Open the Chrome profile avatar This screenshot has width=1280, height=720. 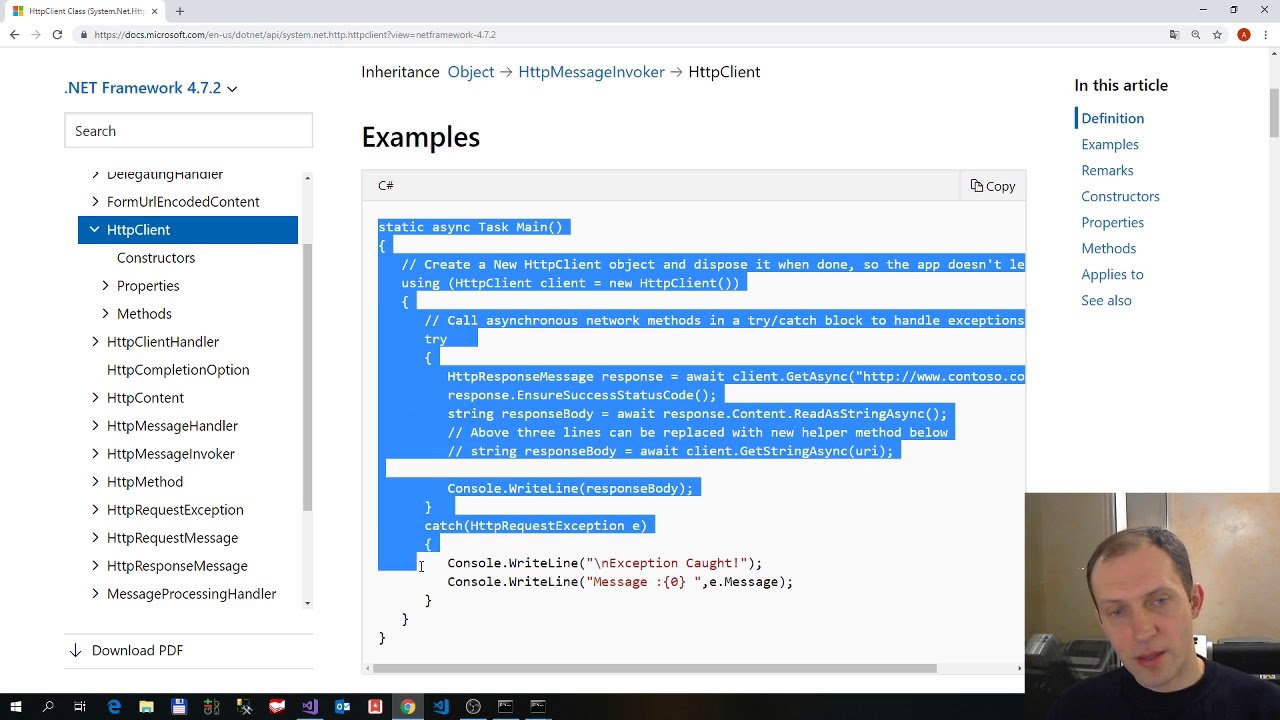(1243, 35)
